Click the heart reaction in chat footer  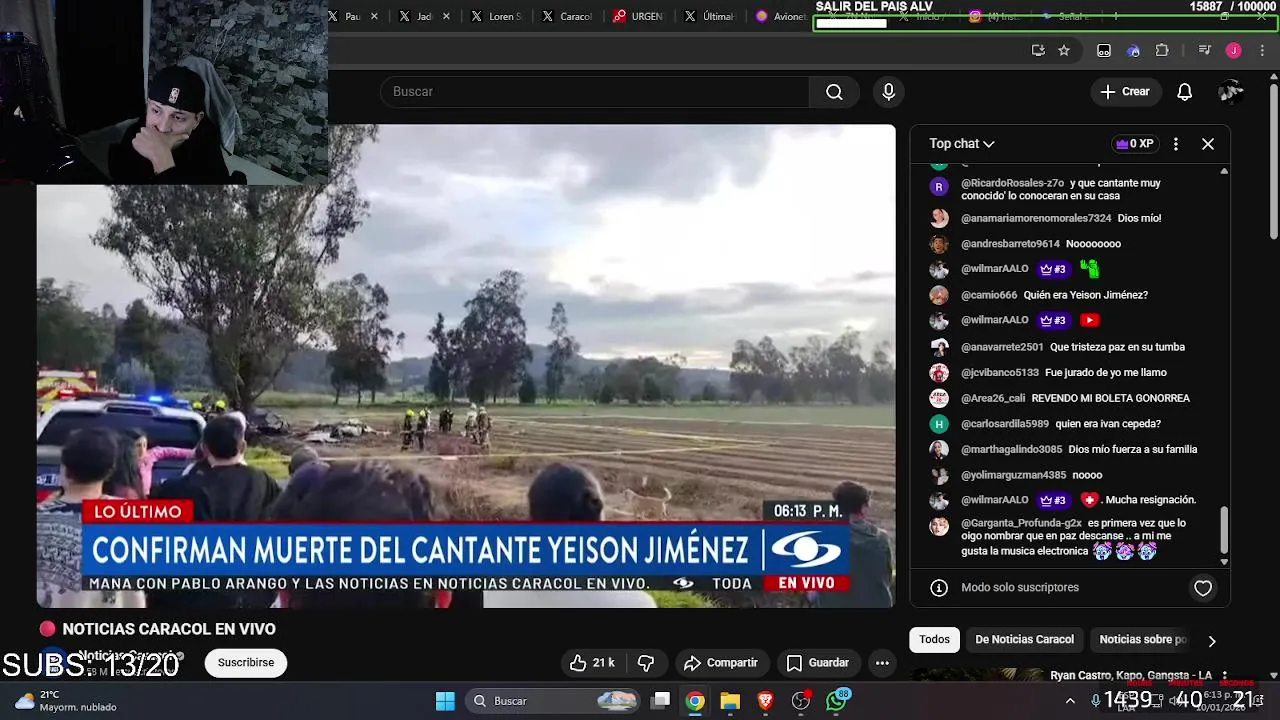(x=1203, y=588)
